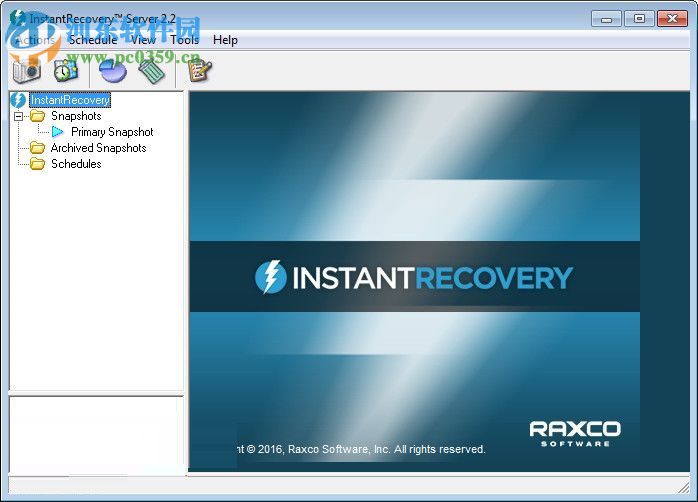Select Schedules in the tree
This screenshot has height=502, width=698.
pos(76,164)
